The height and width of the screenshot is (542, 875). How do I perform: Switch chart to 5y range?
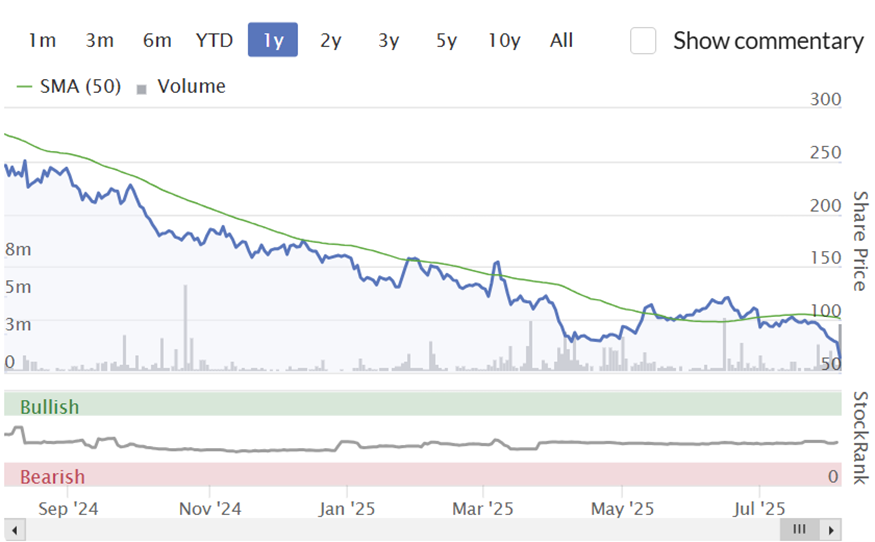(x=446, y=40)
